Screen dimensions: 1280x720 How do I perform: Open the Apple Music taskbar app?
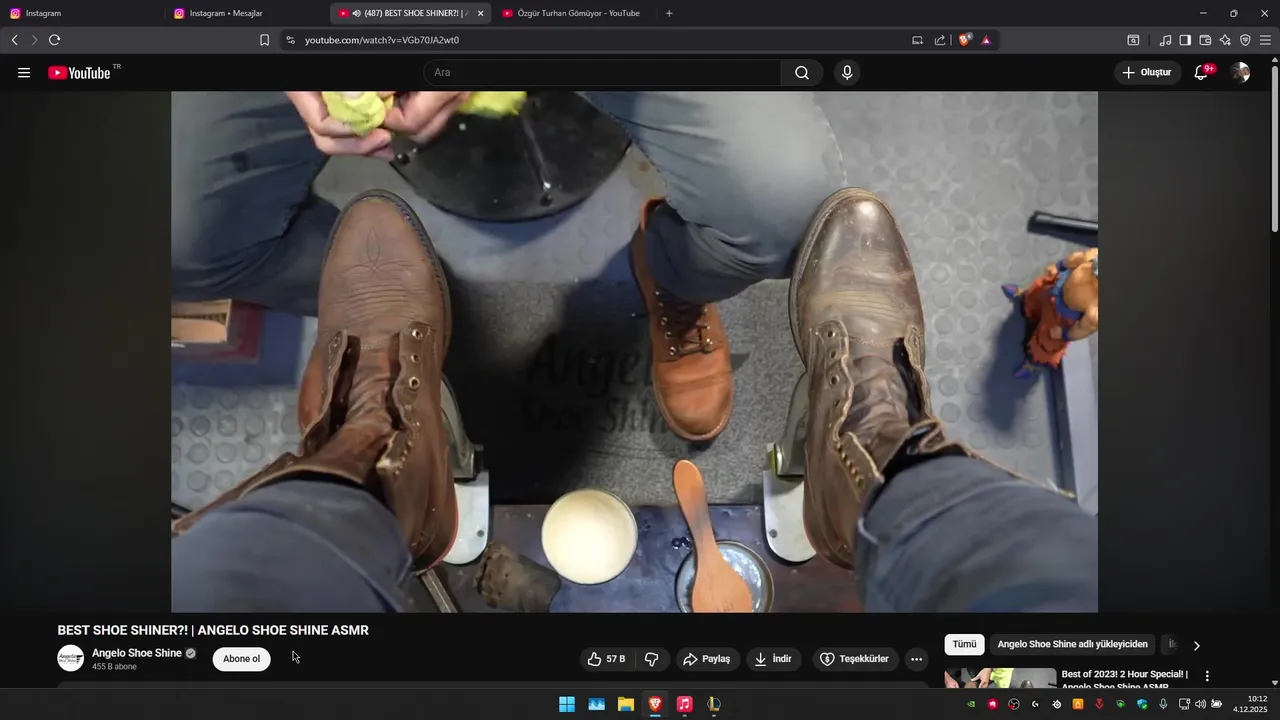coord(684,704)
